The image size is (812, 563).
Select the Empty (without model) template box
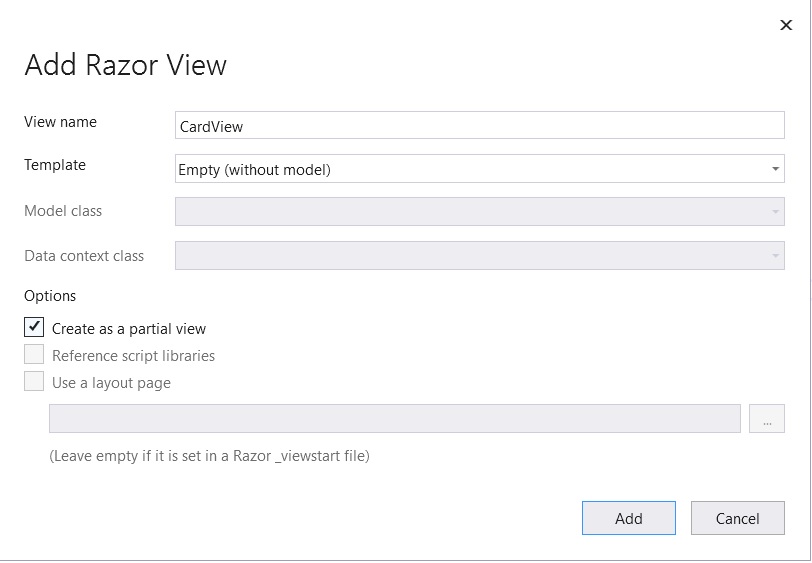point(480,168)
